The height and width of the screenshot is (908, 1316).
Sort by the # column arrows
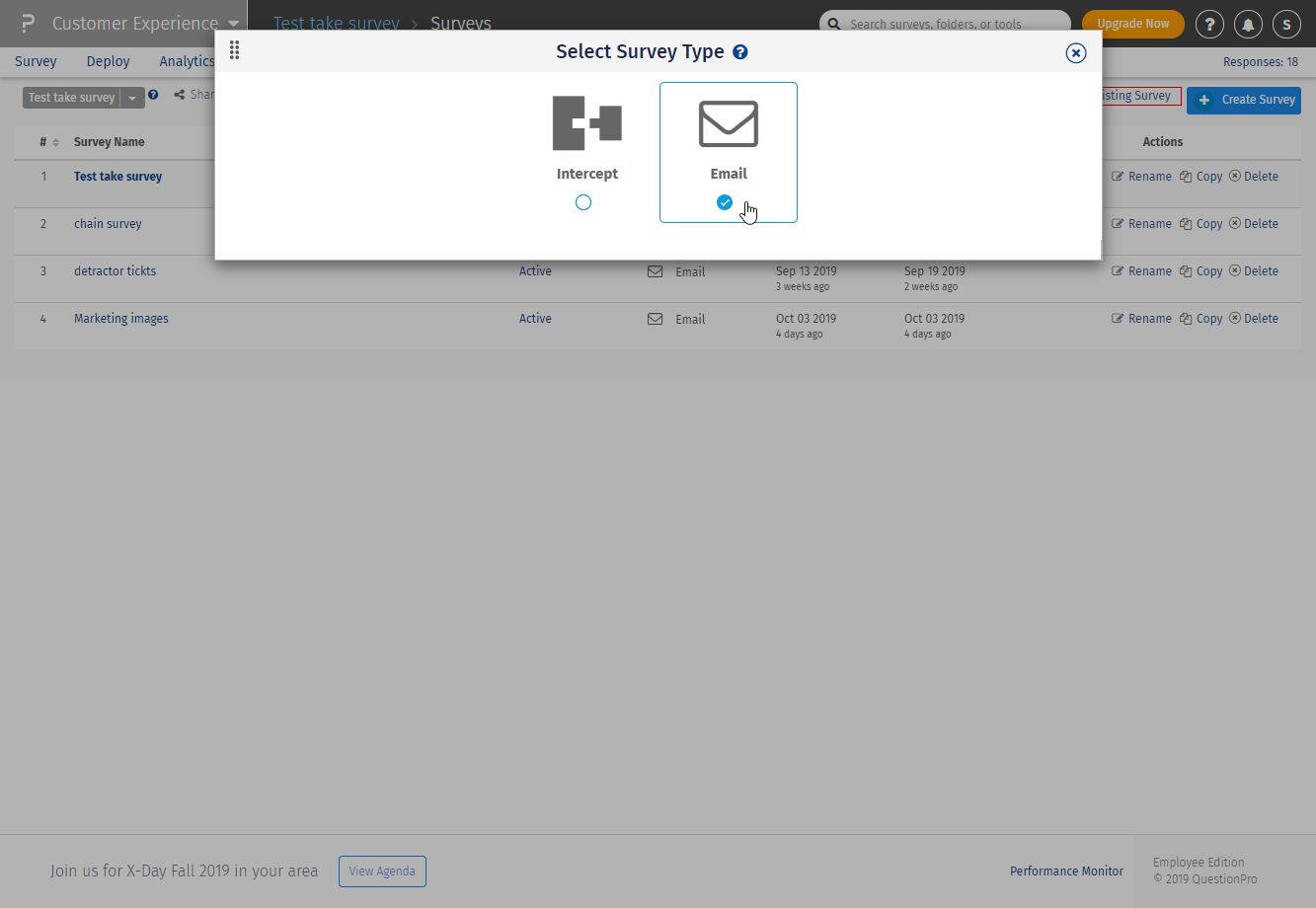click(55, 142)
